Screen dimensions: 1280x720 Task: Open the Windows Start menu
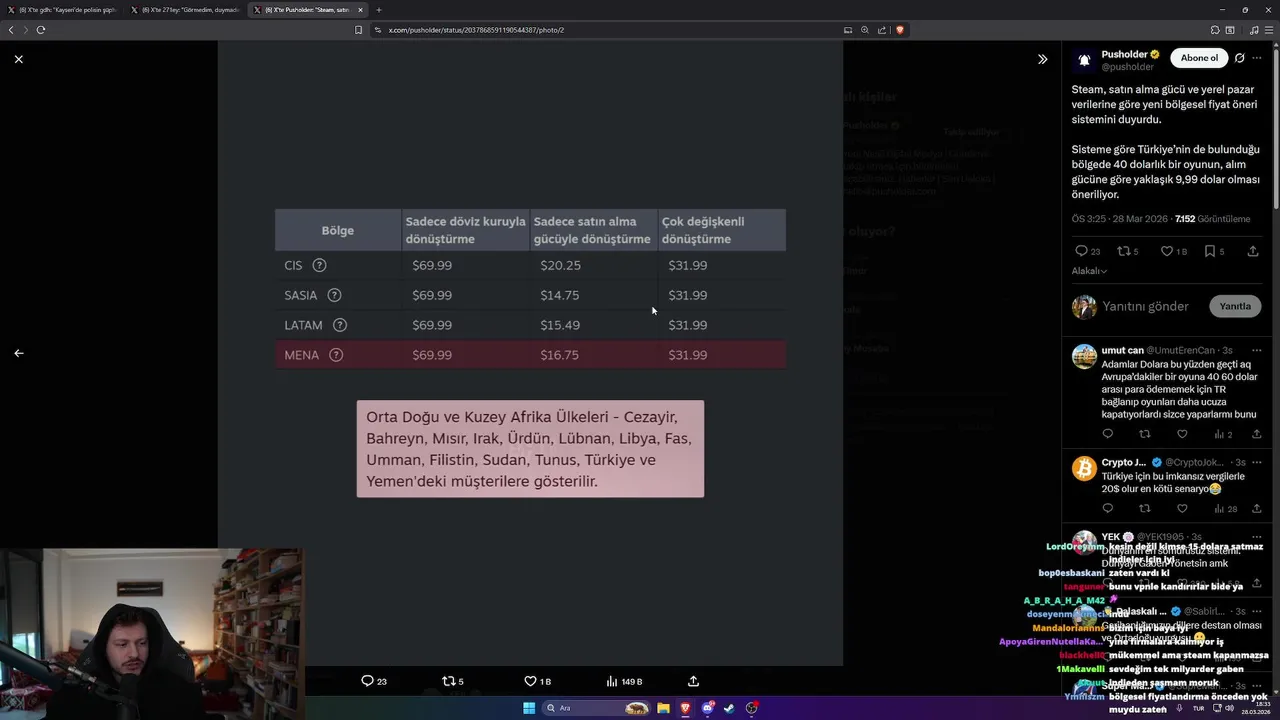[529, 708]
